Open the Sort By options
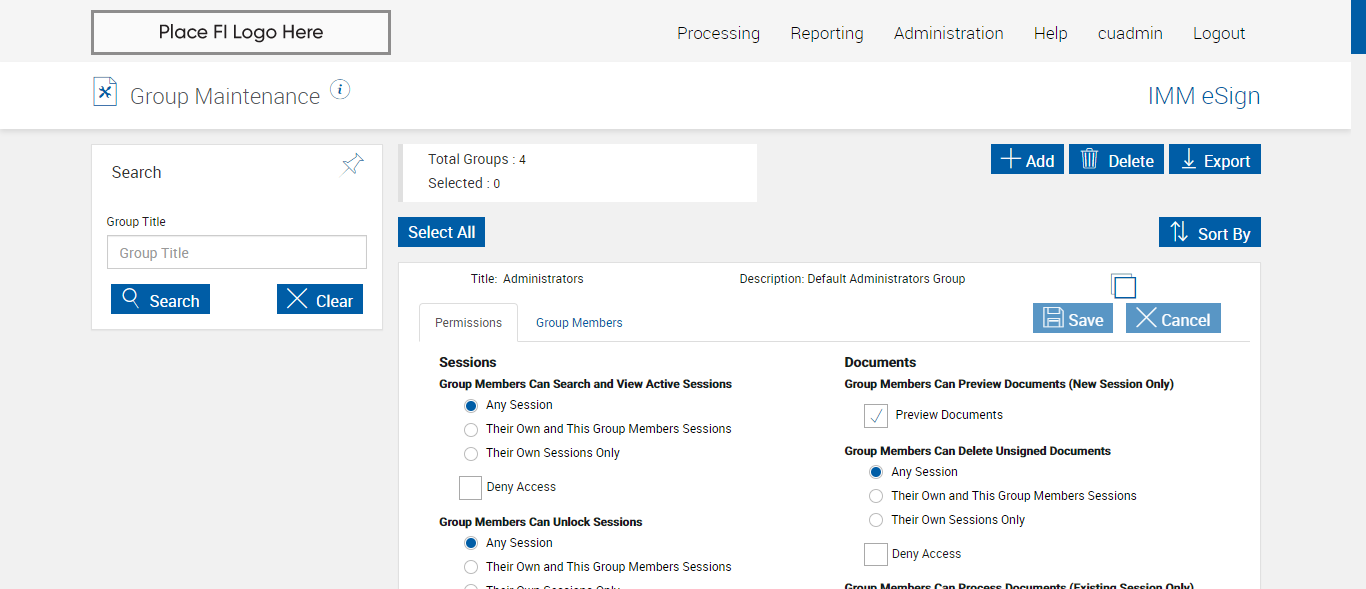The image size is (1366, 589). pyautogui.click(x=1209, y=233)
